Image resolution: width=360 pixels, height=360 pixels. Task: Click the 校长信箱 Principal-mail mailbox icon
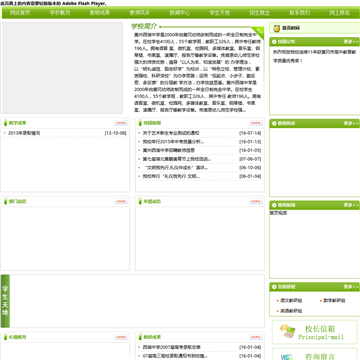pyautogui.click(x=288, y=332)
